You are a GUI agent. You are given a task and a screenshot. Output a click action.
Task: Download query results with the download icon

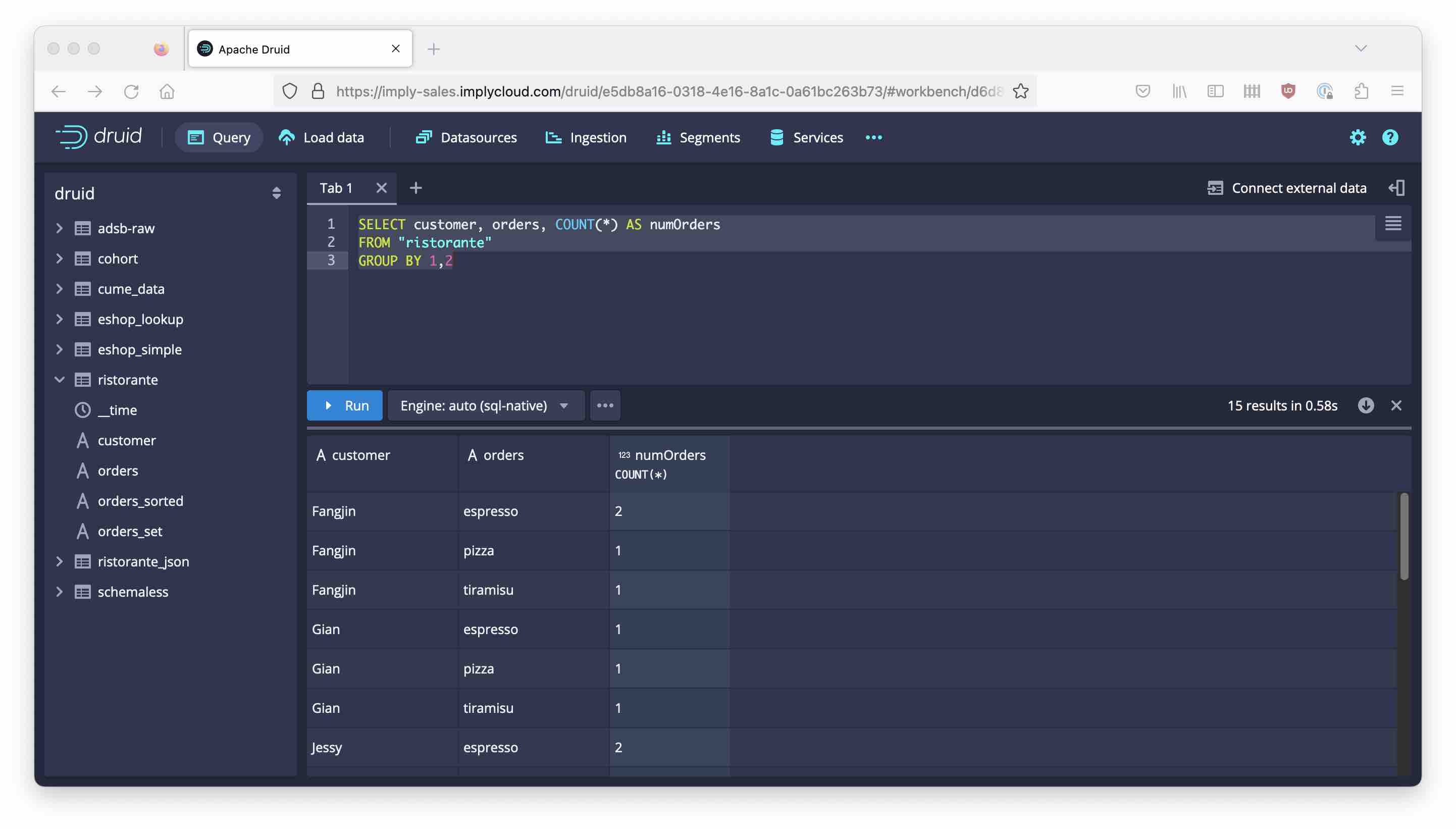[1366, 405]
